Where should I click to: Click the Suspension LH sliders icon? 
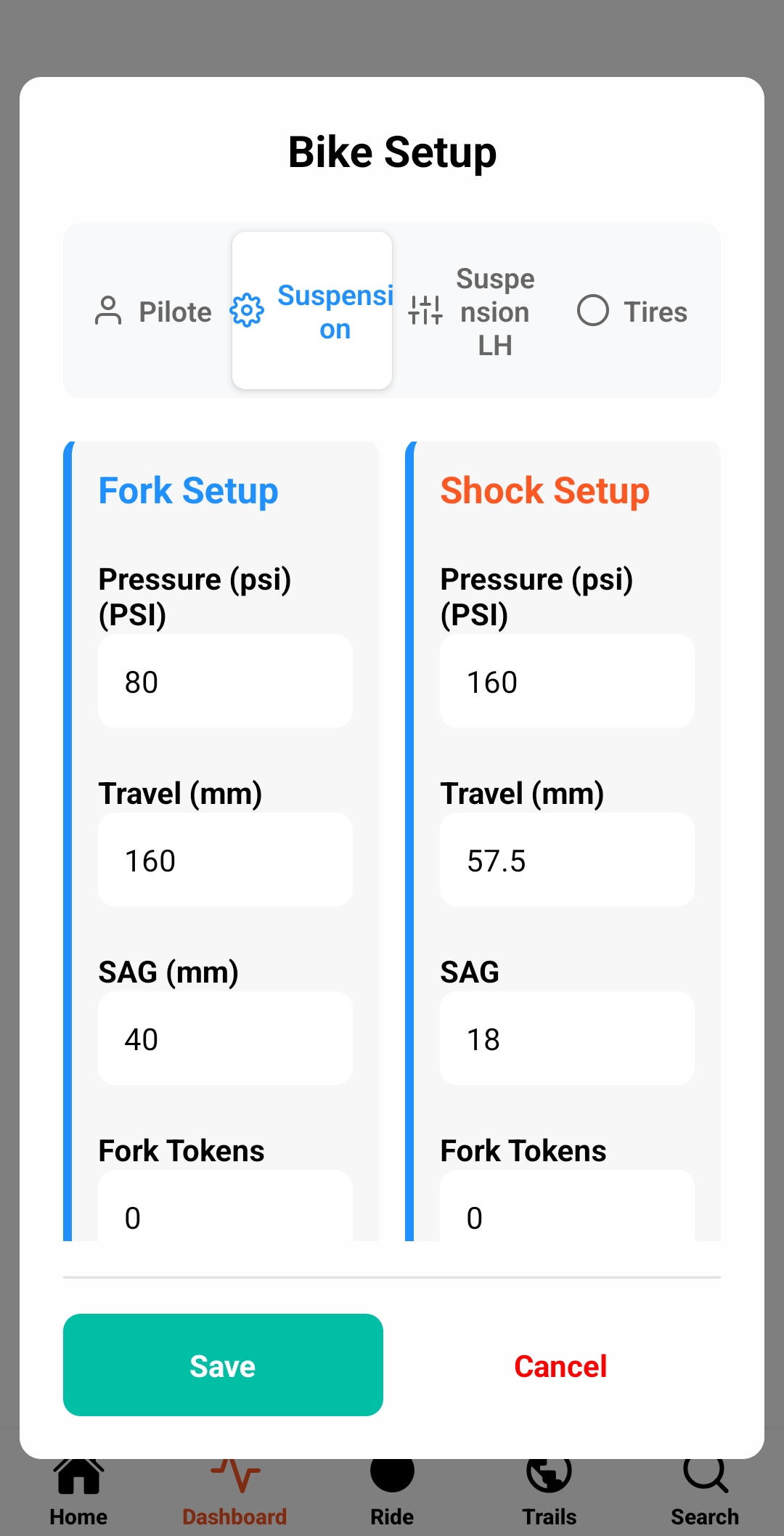[x=425, y=311]
